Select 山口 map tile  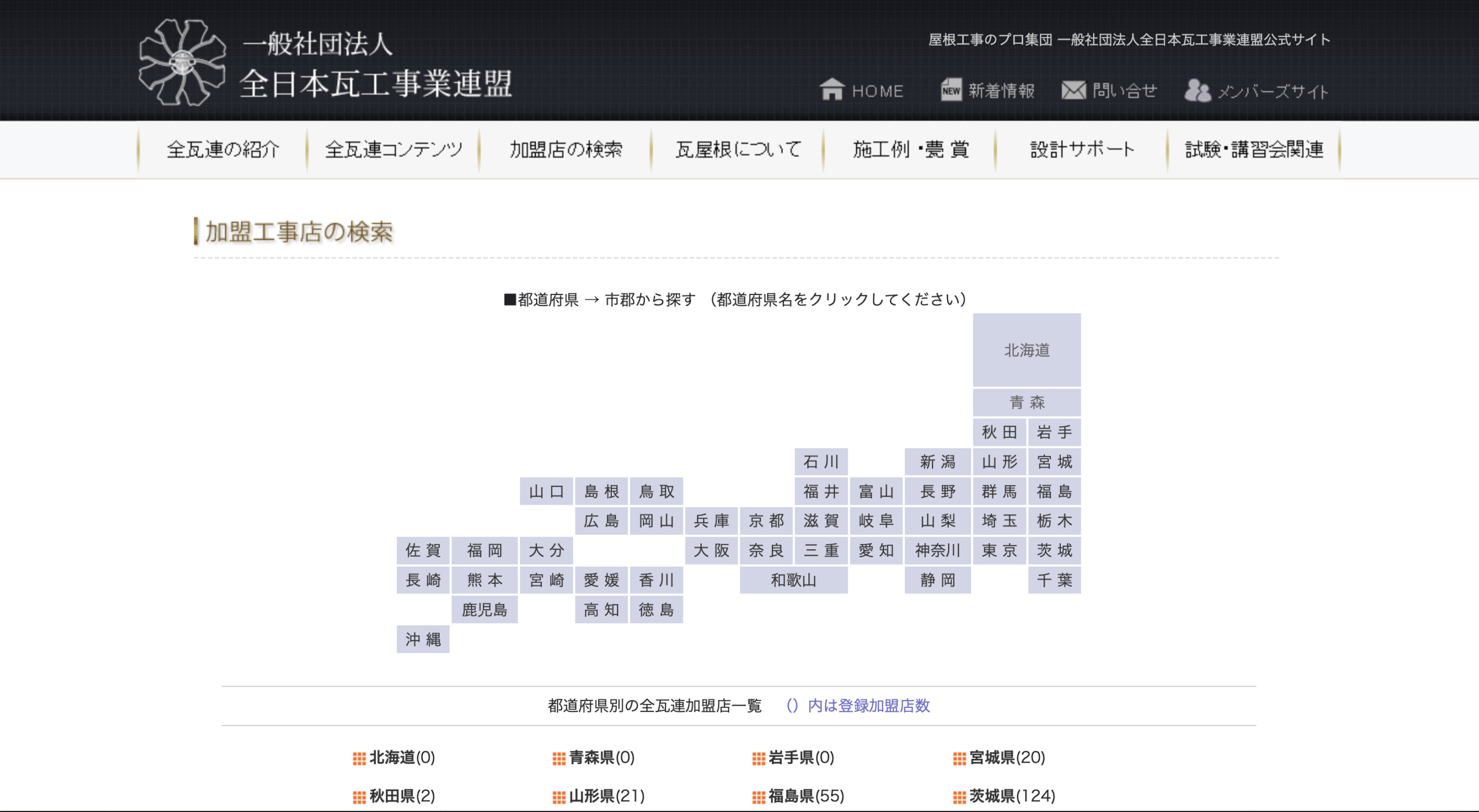pyautogui.click(x=547, y=491)
